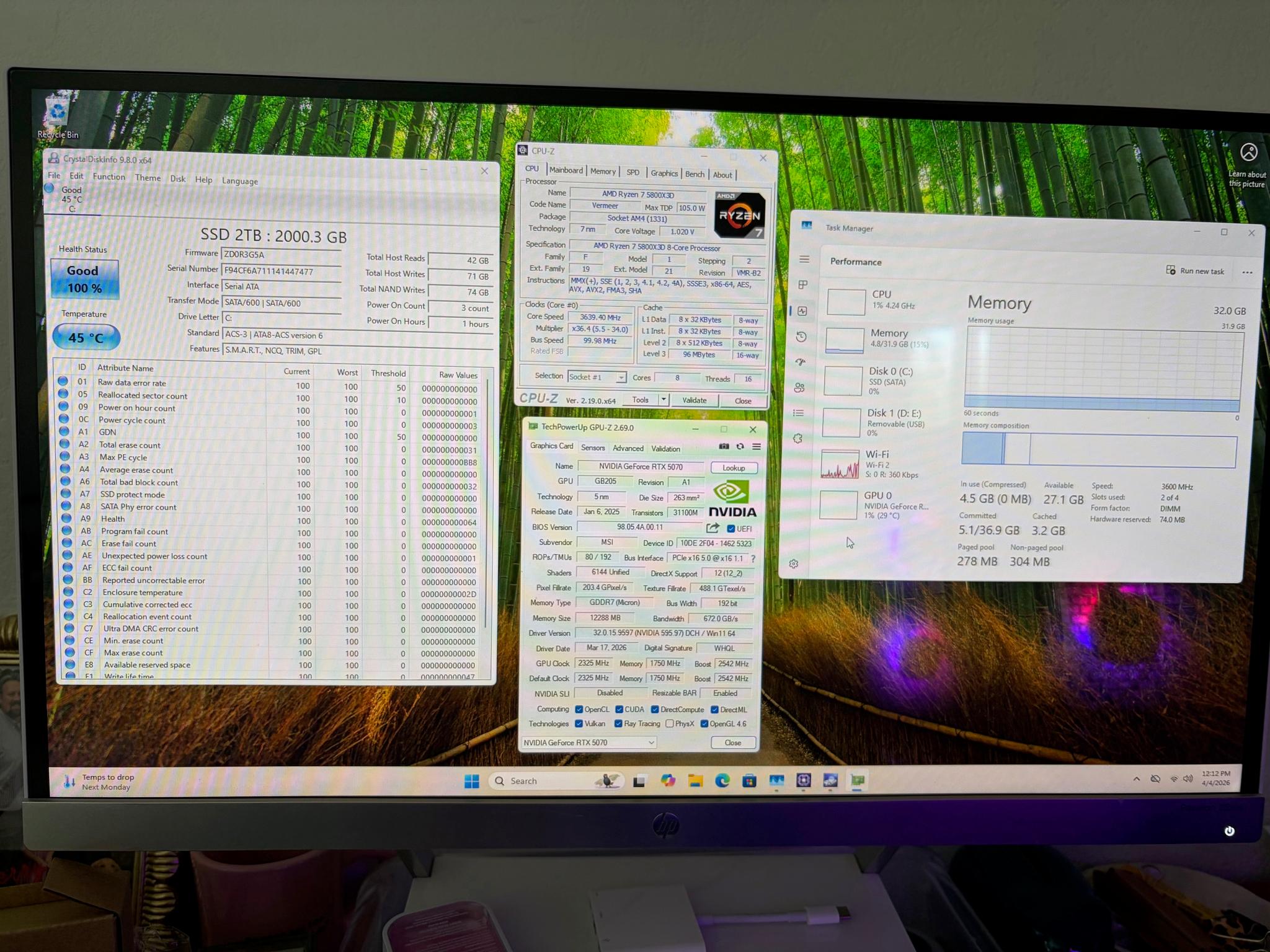
Task: Click the Task Manager more options ellipsis
Action: coord(1247,272)
